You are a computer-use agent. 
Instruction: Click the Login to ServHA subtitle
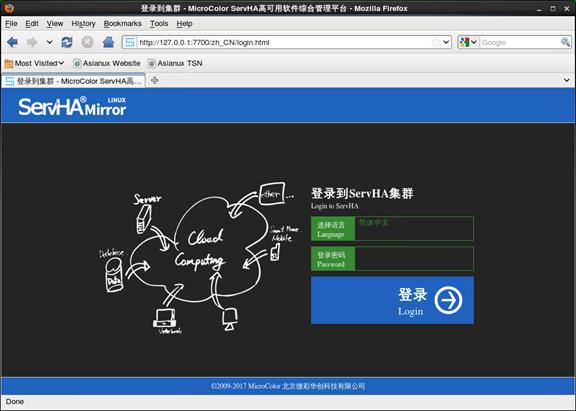(335, 206)
